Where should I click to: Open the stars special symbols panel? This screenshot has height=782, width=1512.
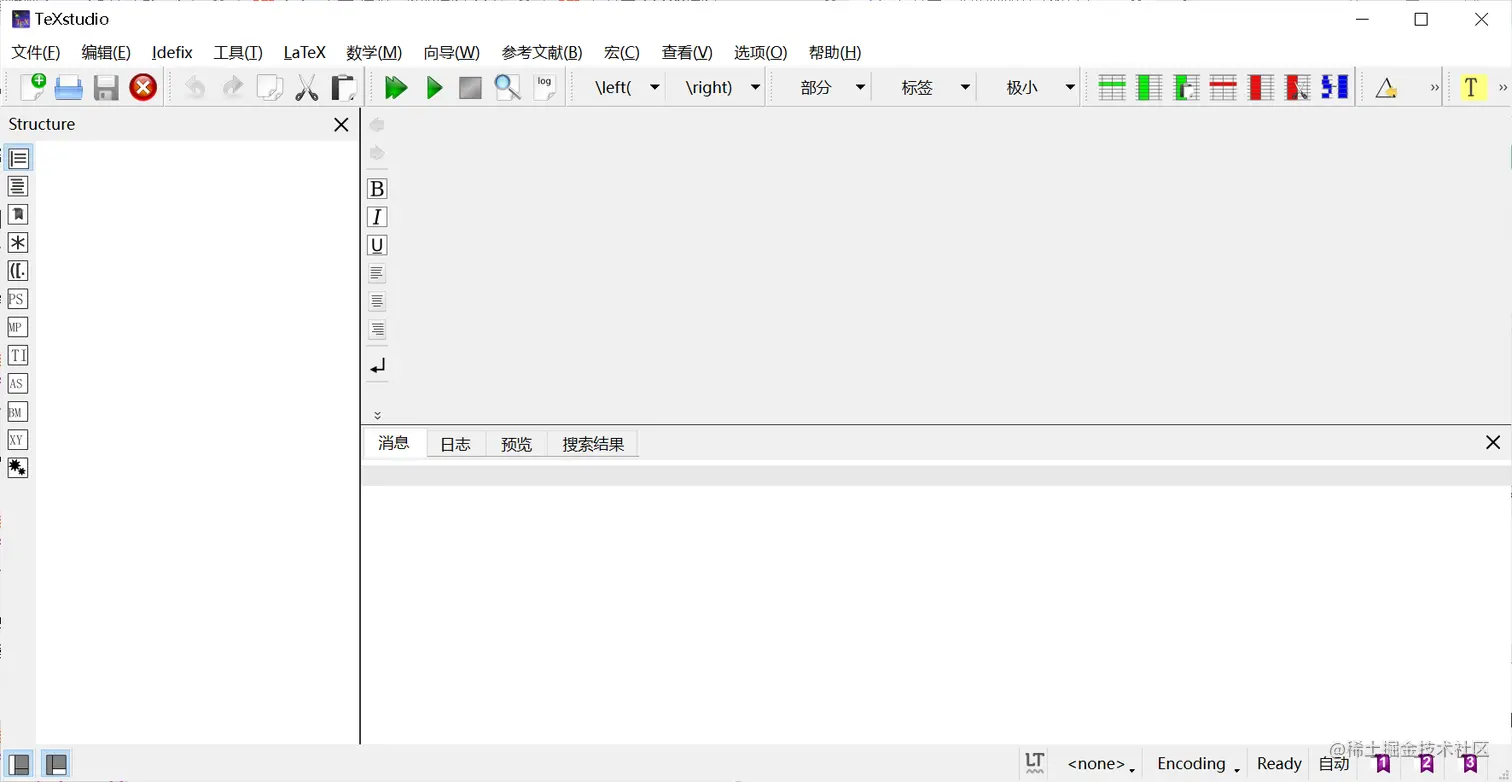[x=18, y=467]
